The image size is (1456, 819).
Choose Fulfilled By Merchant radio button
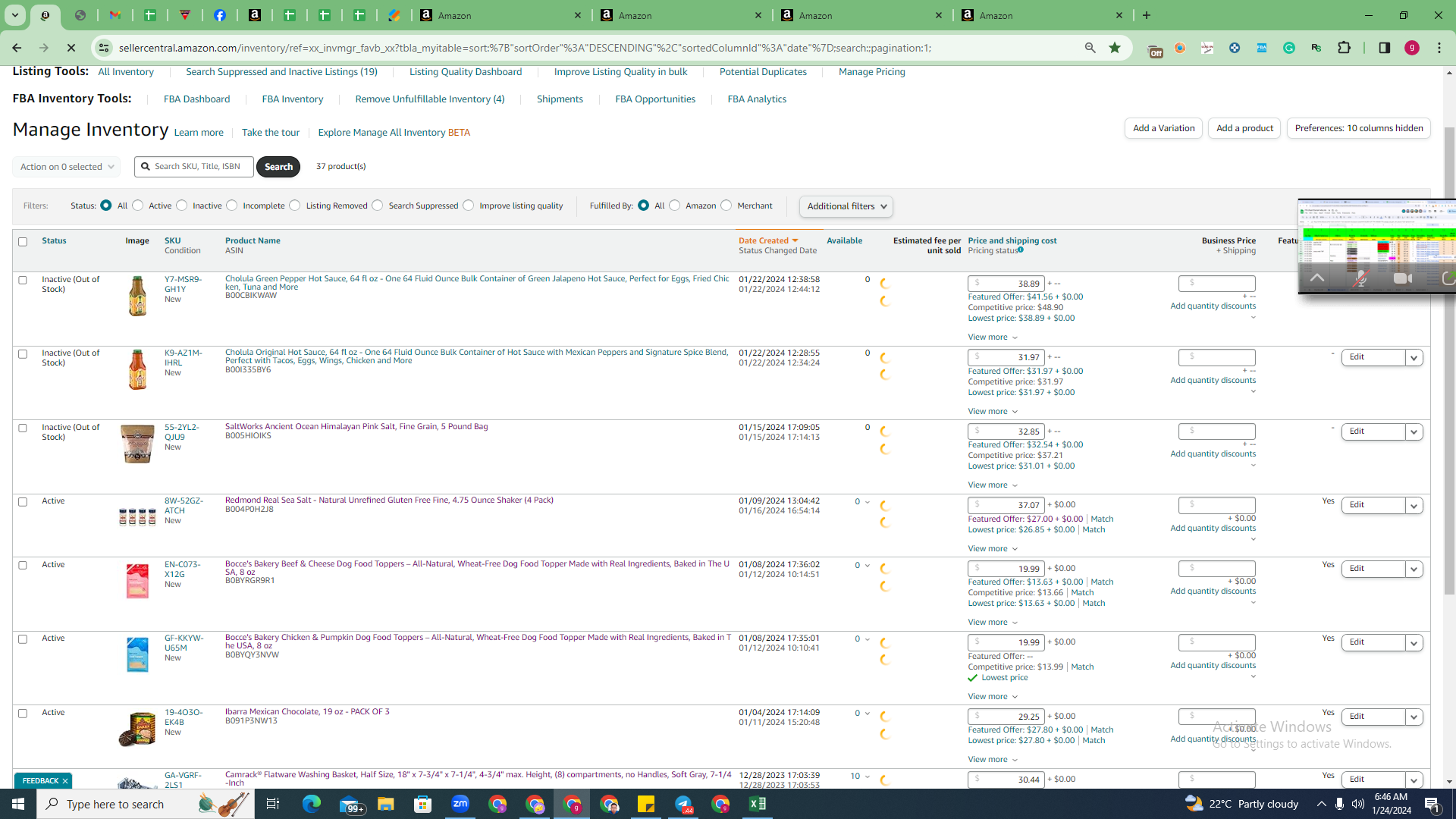coord(726,206)
